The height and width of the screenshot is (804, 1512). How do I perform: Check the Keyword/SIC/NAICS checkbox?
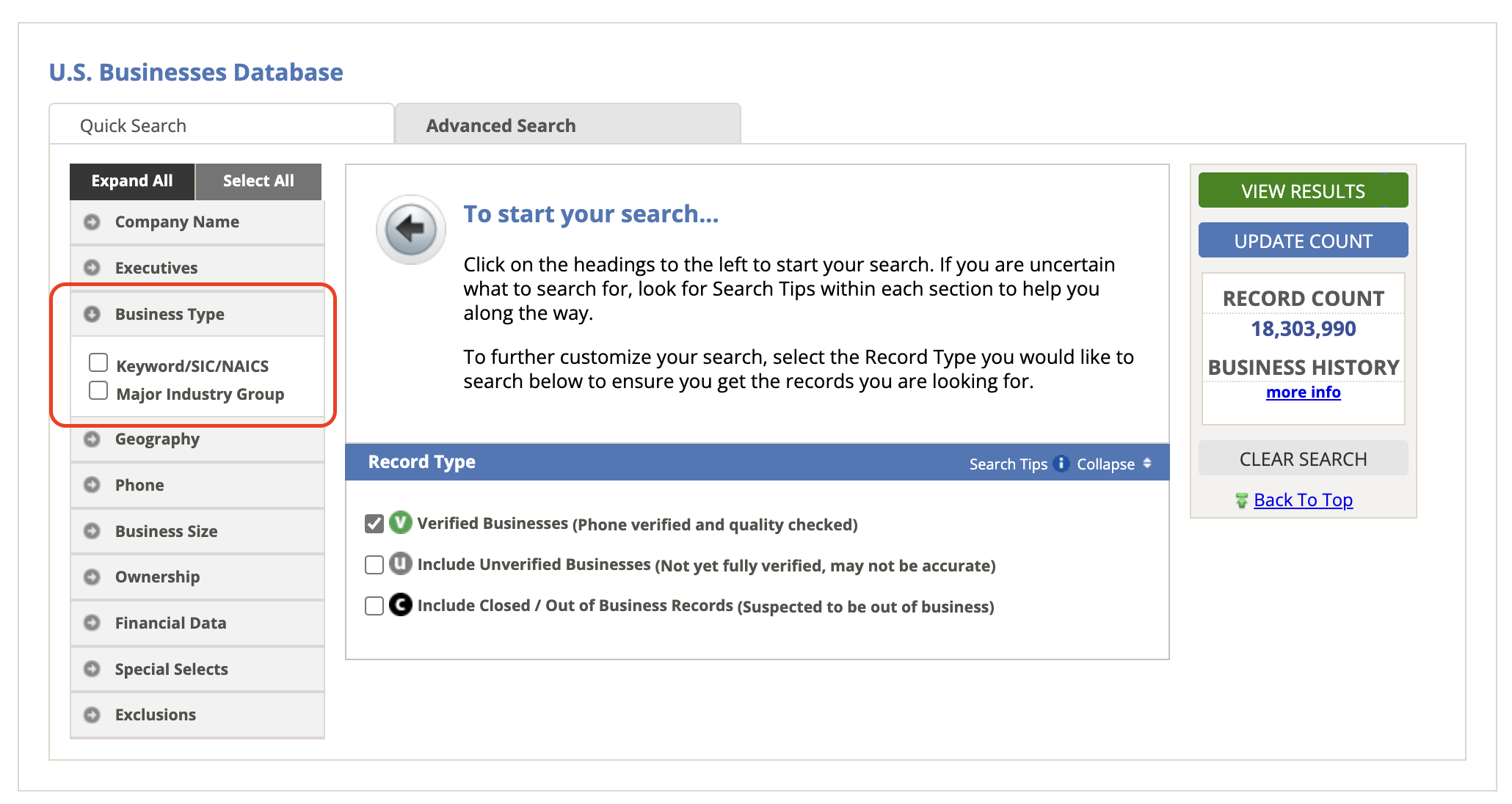[98, 362]
